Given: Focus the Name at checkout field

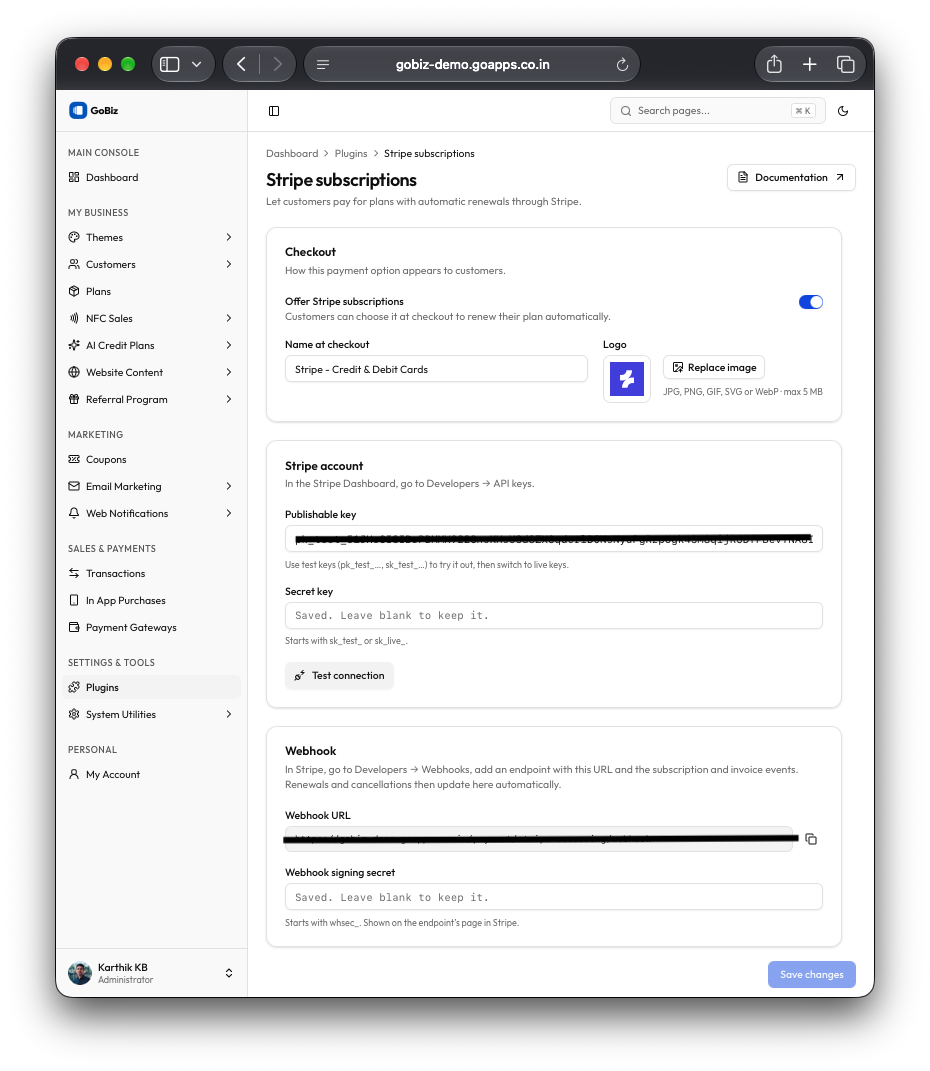Looking at the screenshot, I should coord(436,370).
